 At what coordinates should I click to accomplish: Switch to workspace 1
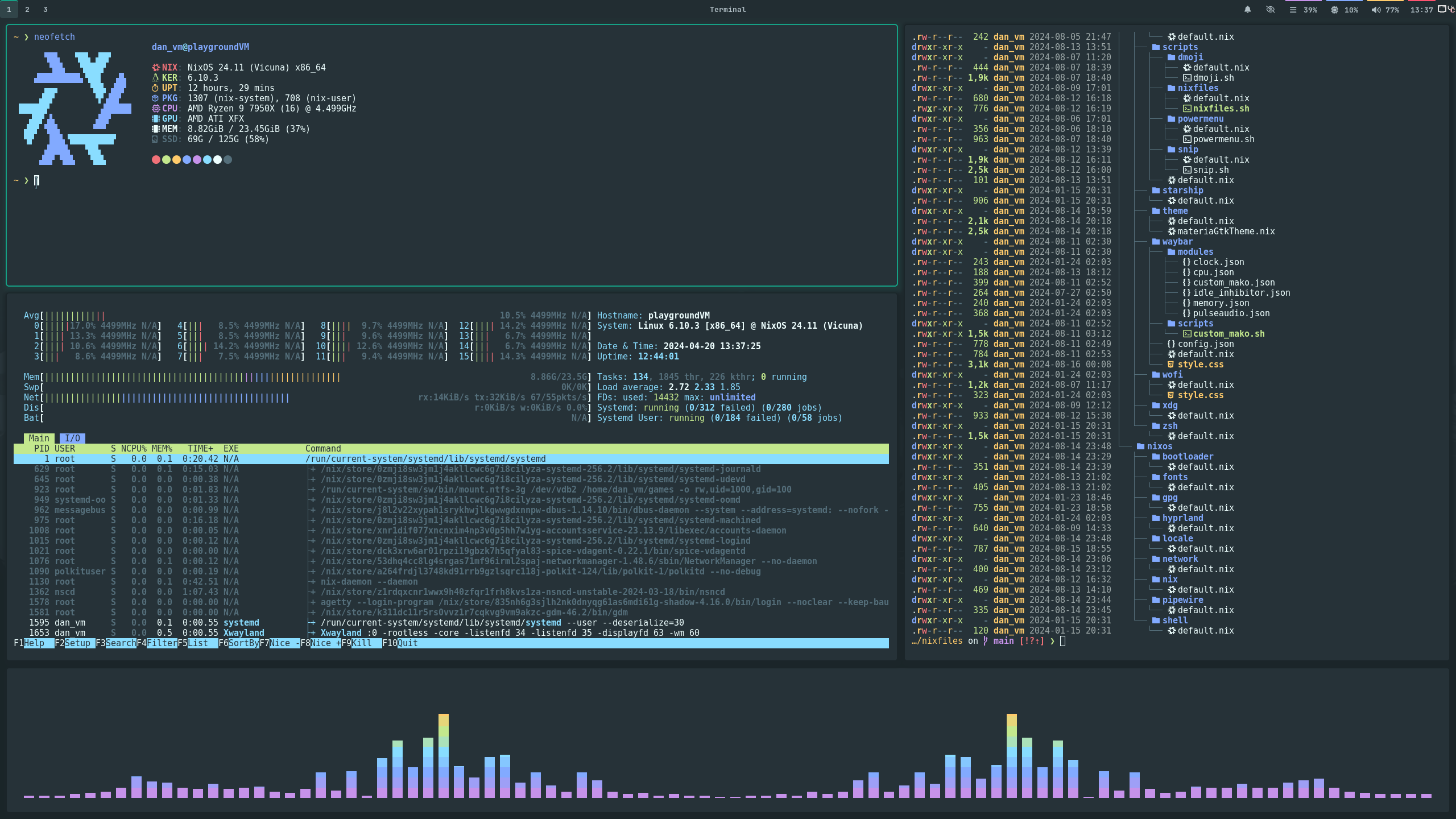9,9
